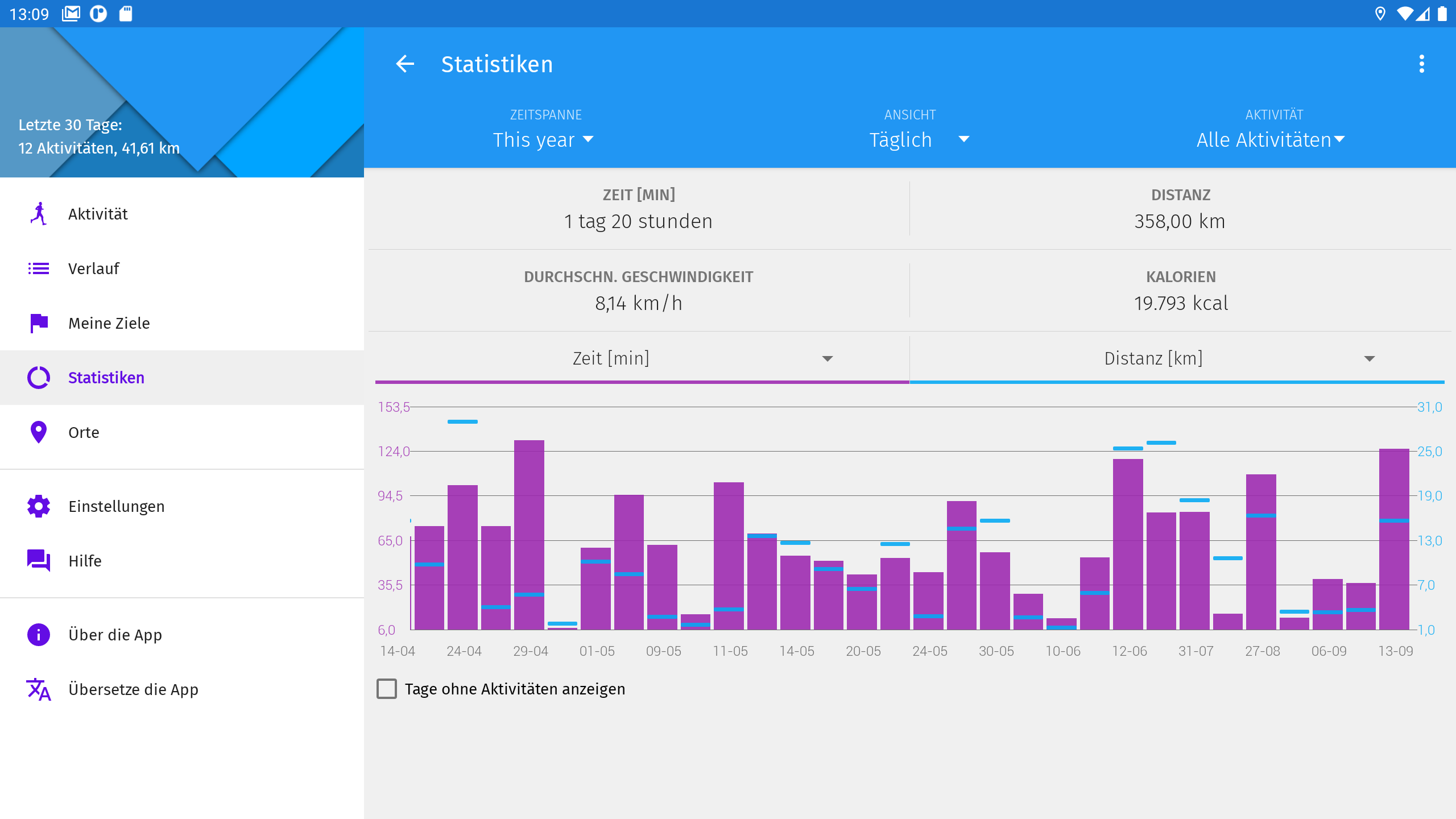Open the Alle Aktivitäten filter dropdown
Image resolution: width=1456 pixels, height=819 pixels.
coord(1271,140)
